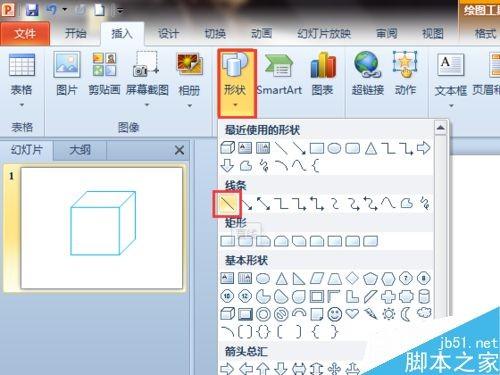Add a hyperlink with the 超链接 button
The image size is (500, 375).
click(368, 75)
